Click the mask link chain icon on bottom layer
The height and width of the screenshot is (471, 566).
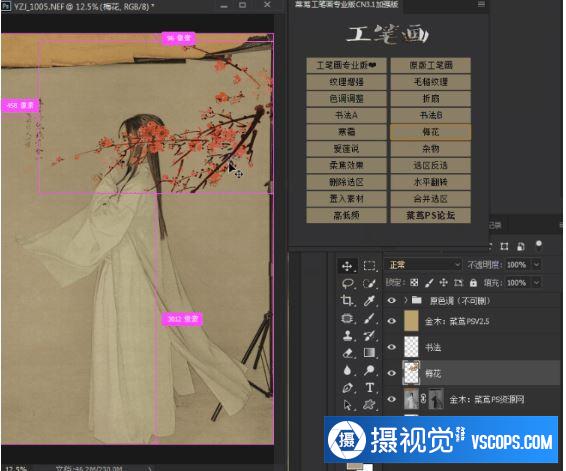[x=423, y=399]
